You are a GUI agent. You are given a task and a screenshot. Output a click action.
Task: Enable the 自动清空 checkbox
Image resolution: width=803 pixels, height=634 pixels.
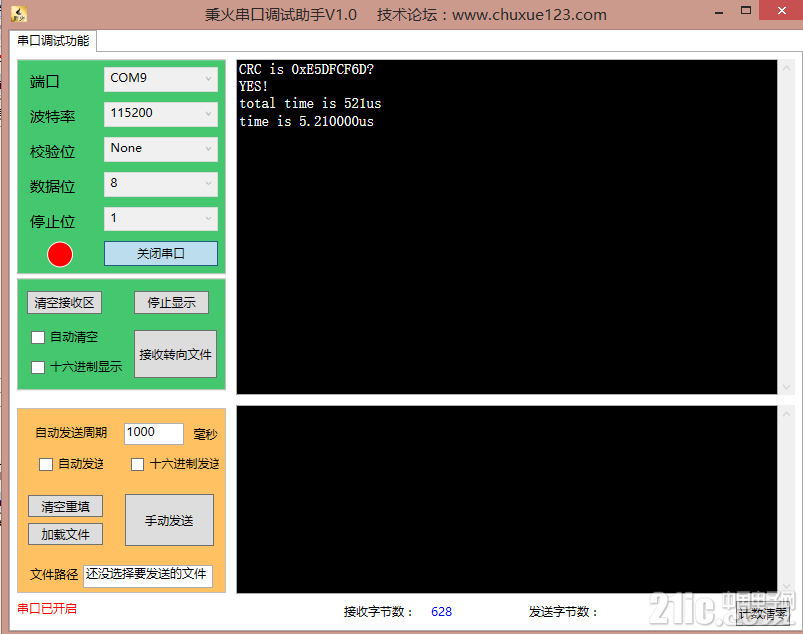pos(38,337)
